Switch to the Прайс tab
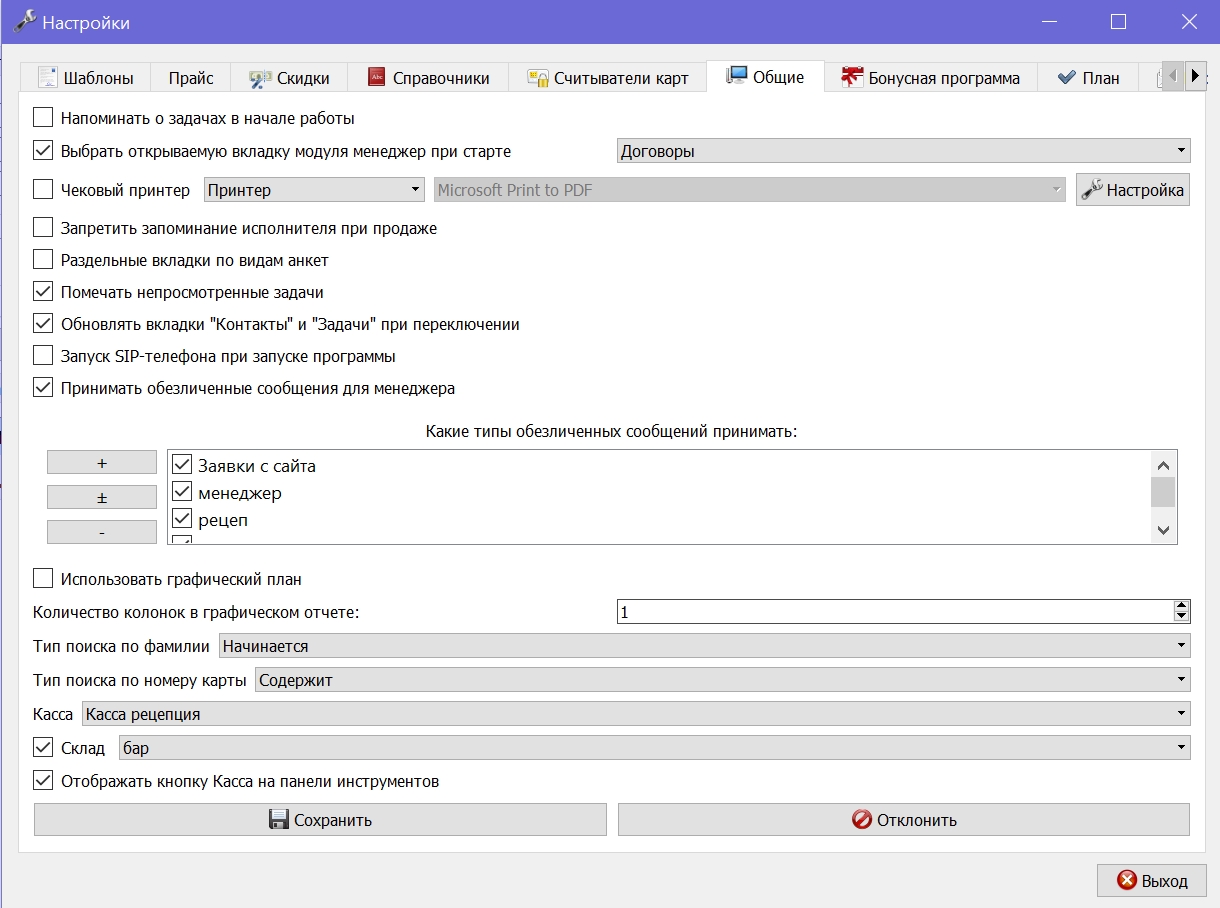 click(190, 78)
